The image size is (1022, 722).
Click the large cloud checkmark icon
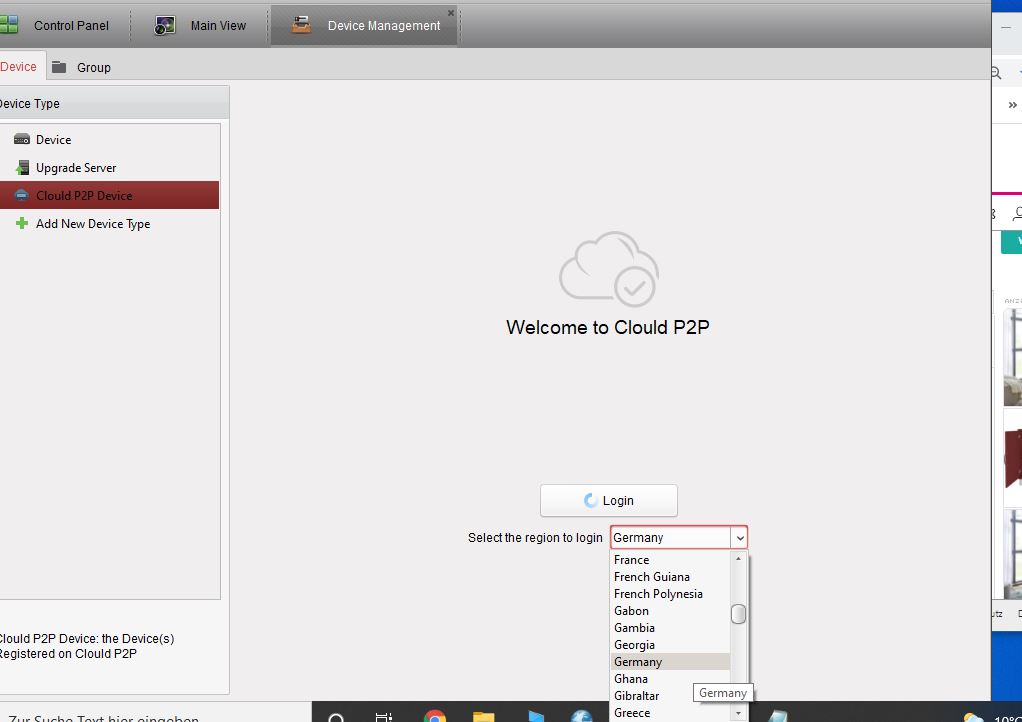coord(609,269)
